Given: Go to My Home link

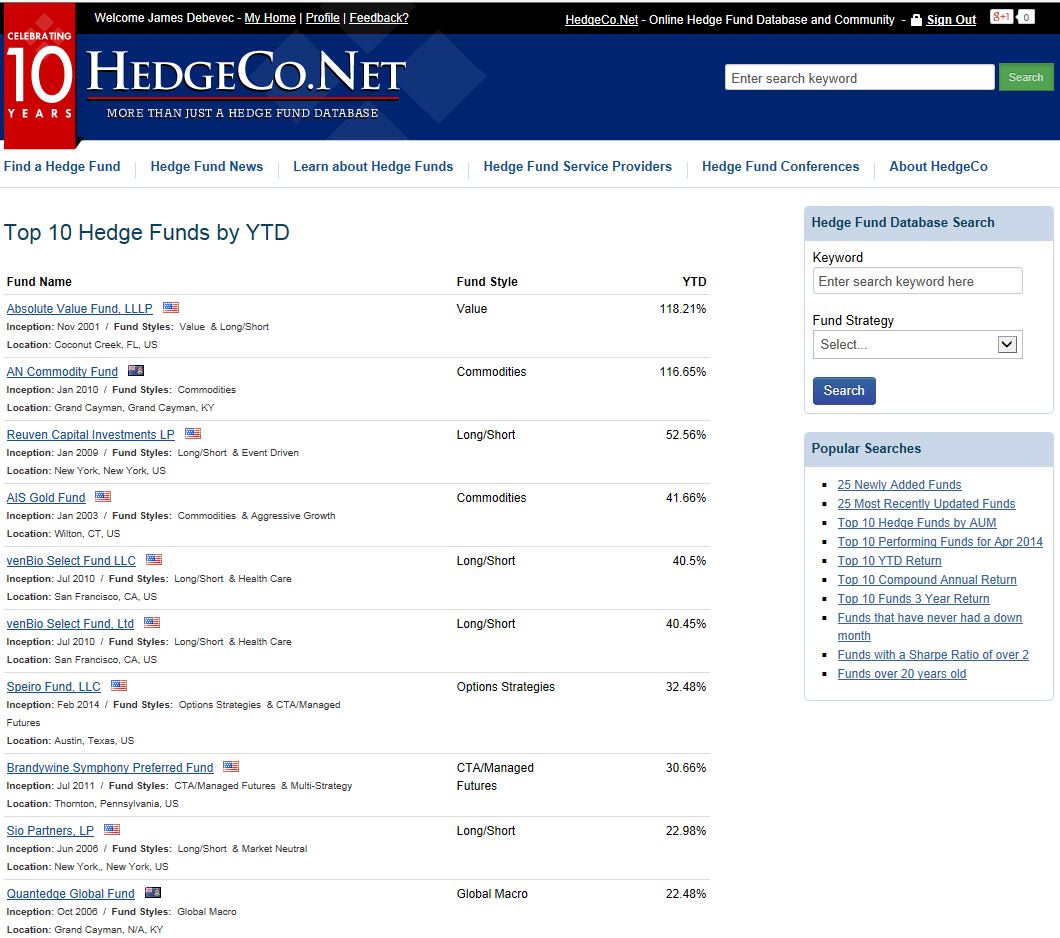Looking at the screenshot, I should coord(270,18).
